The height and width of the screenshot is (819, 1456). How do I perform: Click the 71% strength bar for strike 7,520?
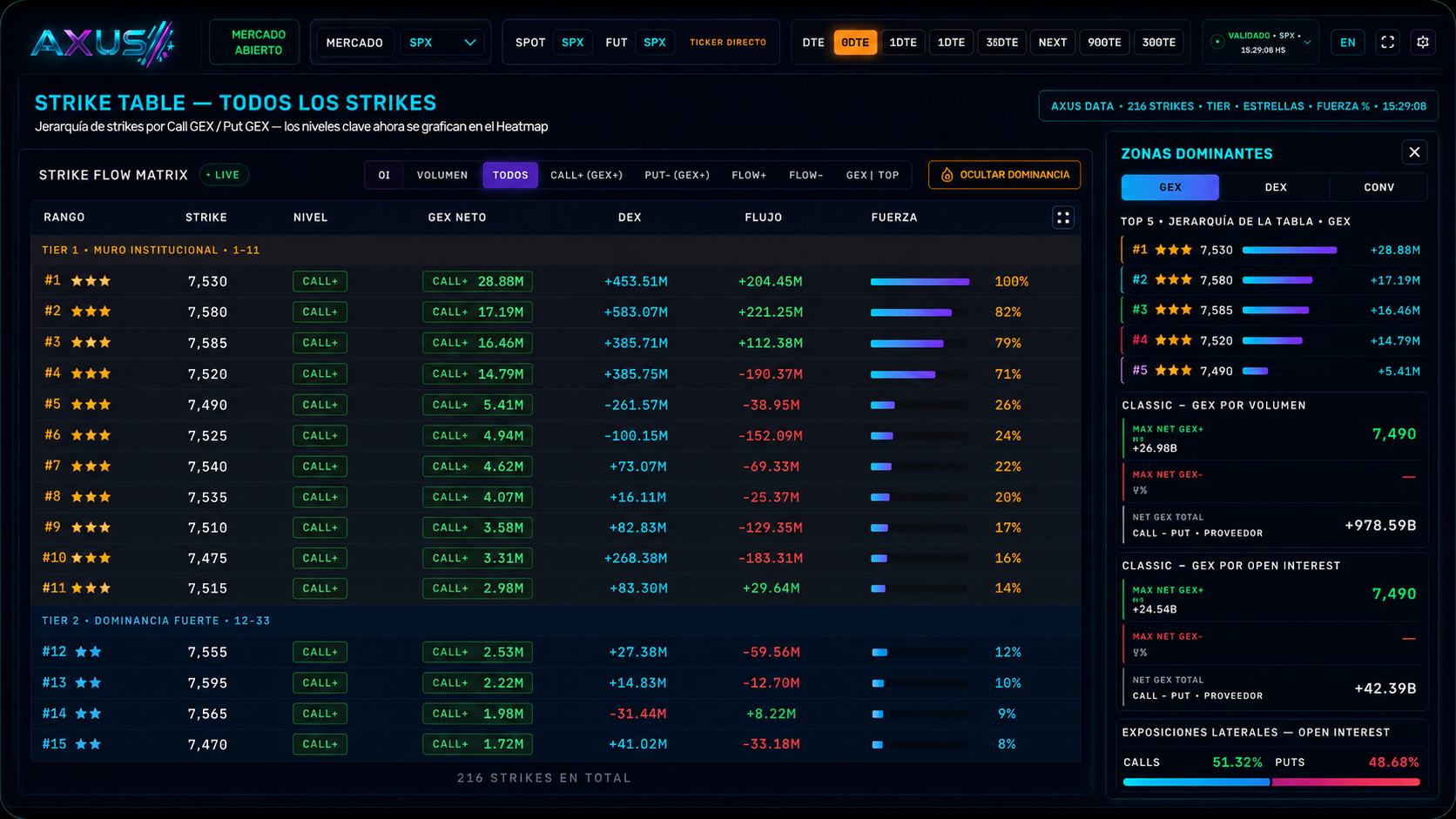(x=920, y=374)
